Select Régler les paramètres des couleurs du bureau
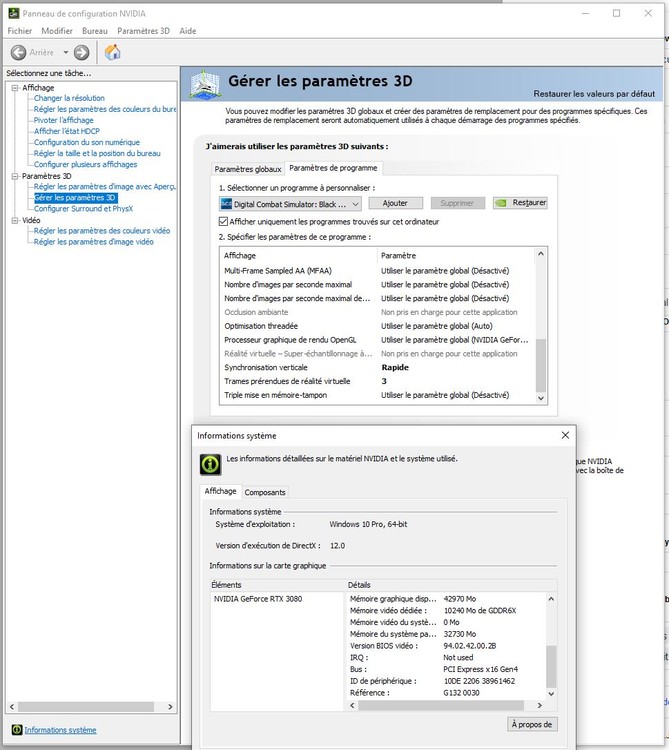Viewport: 669px width, 750px height. 105,109
